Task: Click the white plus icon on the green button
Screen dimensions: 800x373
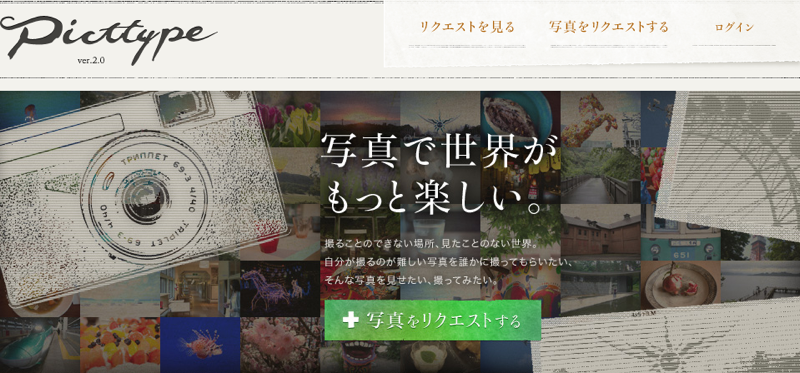Action: pos(351,320)
